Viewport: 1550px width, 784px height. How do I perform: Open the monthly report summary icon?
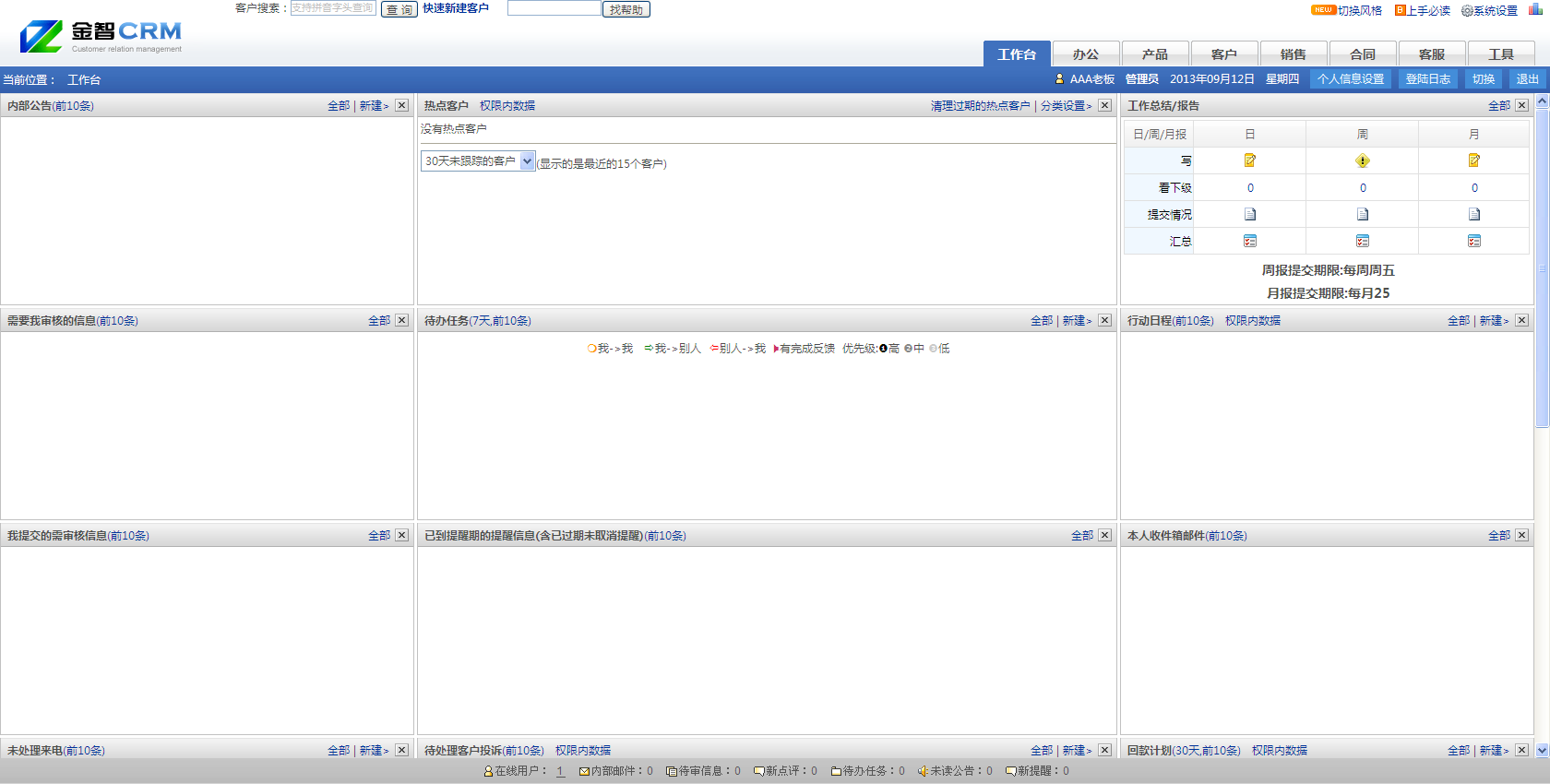pos(1474,241)
